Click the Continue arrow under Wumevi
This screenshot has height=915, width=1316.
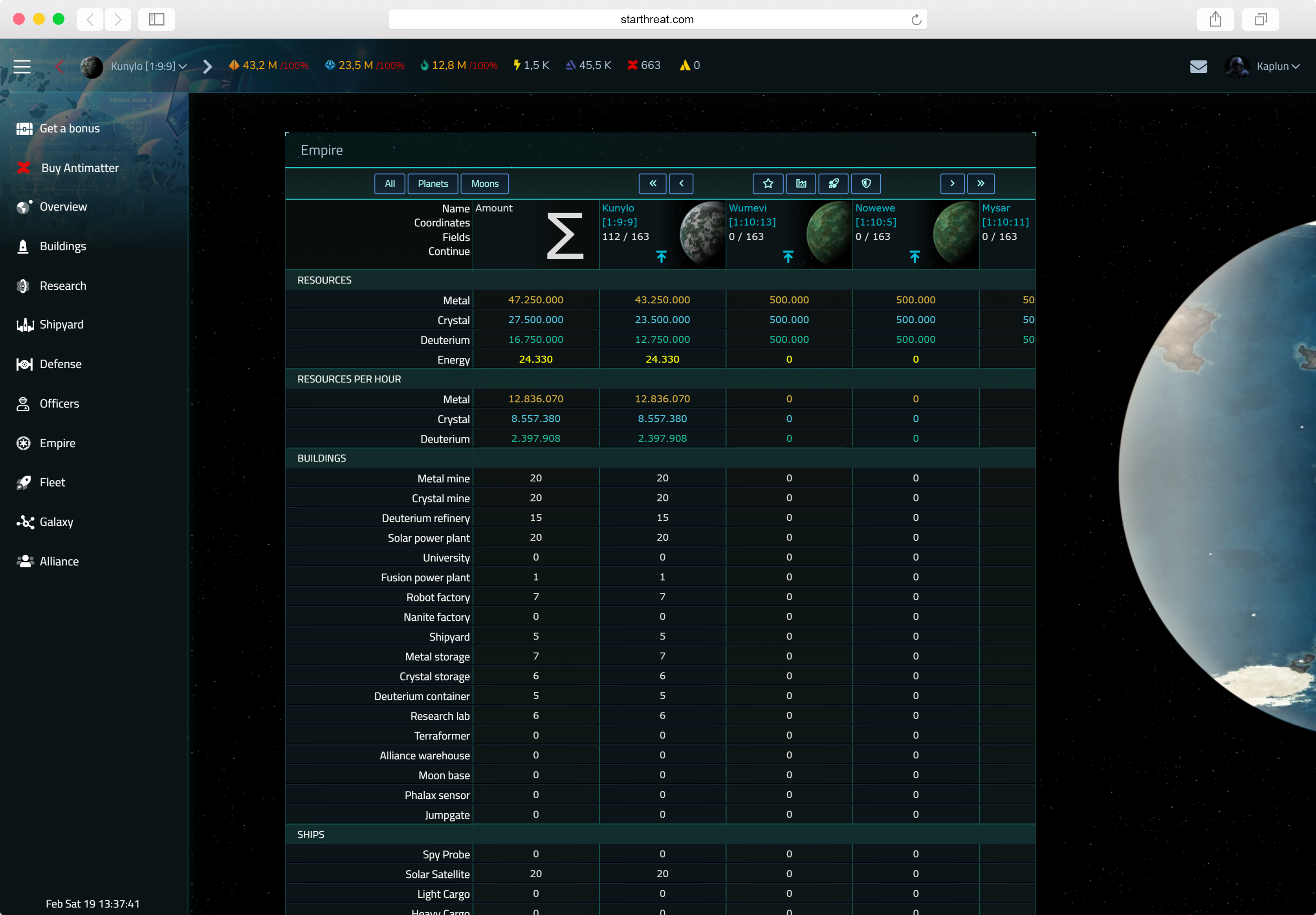tap(788, 256)
